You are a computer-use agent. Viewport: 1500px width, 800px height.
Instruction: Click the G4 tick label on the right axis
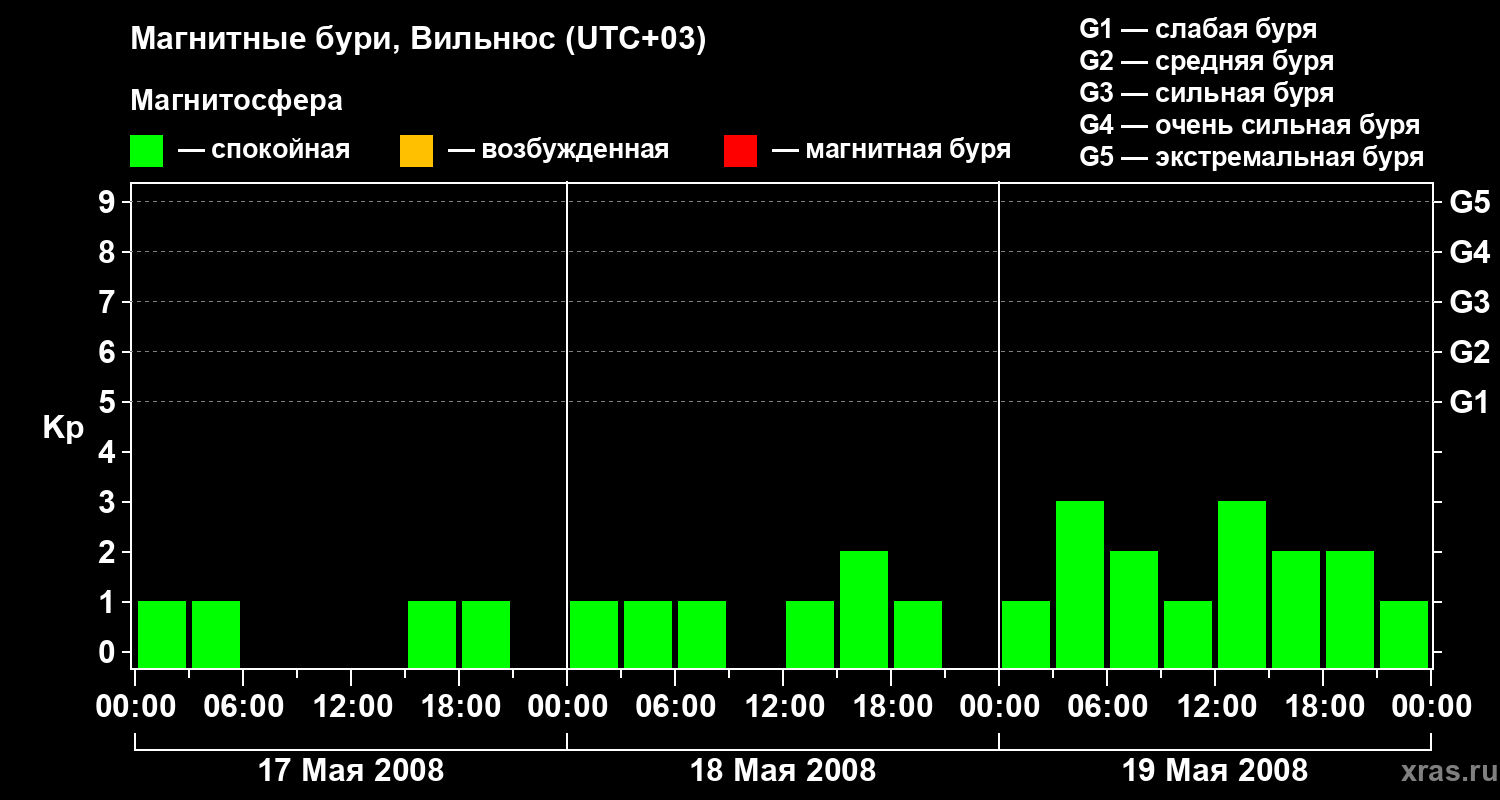click(x=1470, y=252)
